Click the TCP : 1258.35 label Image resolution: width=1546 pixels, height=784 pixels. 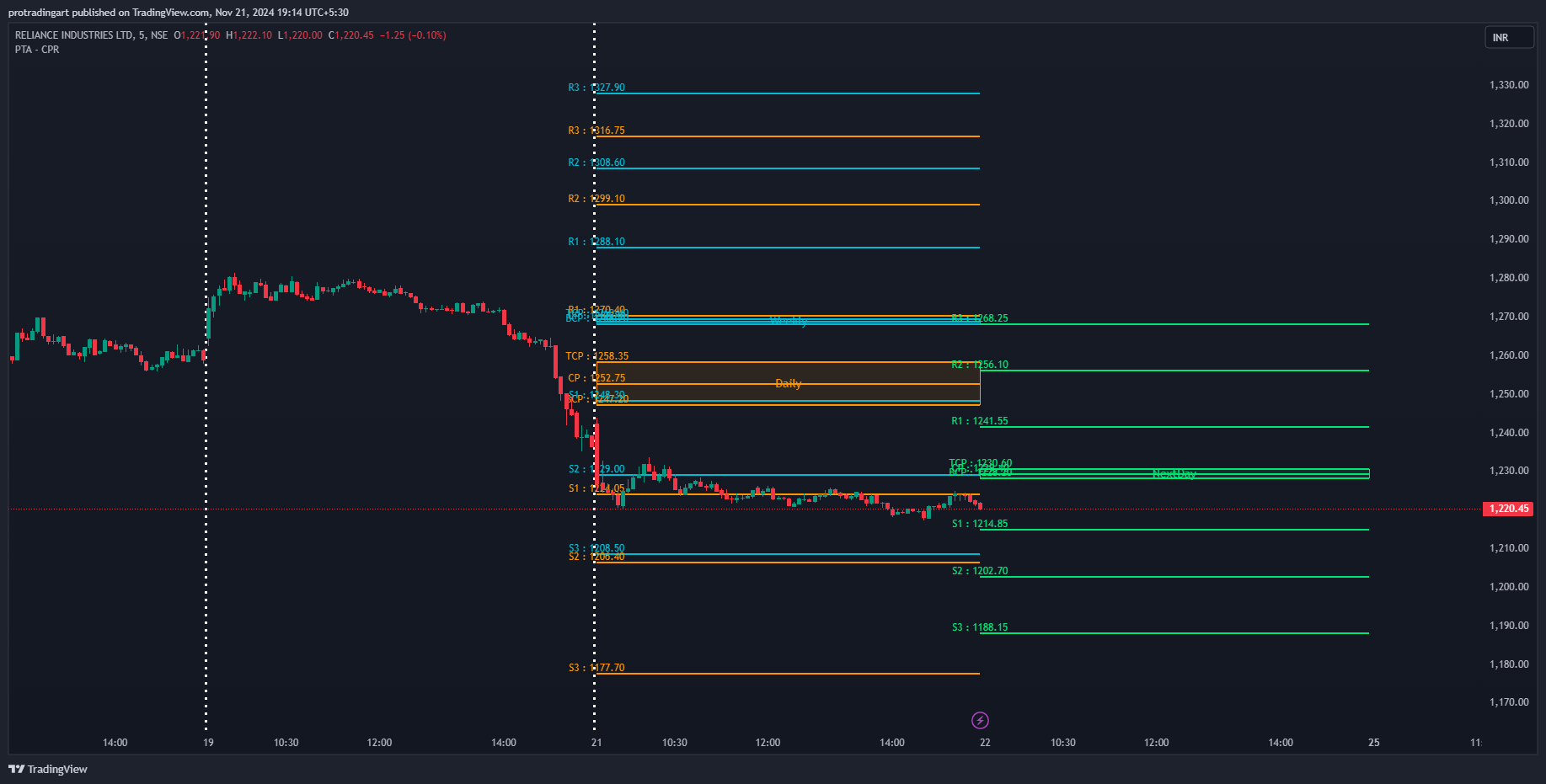tap(597, 356)
